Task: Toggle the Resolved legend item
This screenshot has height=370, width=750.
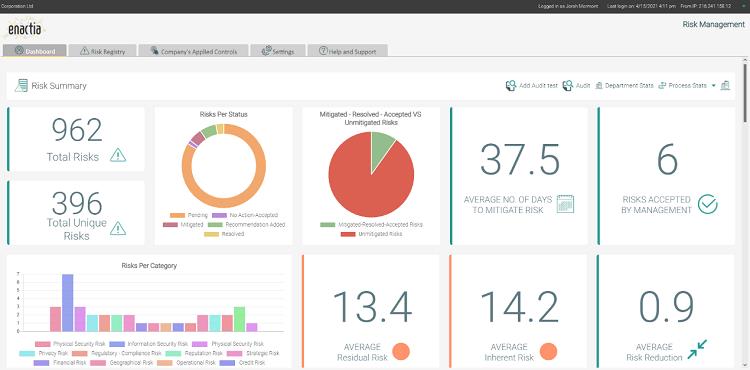Action: click(224, 234)
